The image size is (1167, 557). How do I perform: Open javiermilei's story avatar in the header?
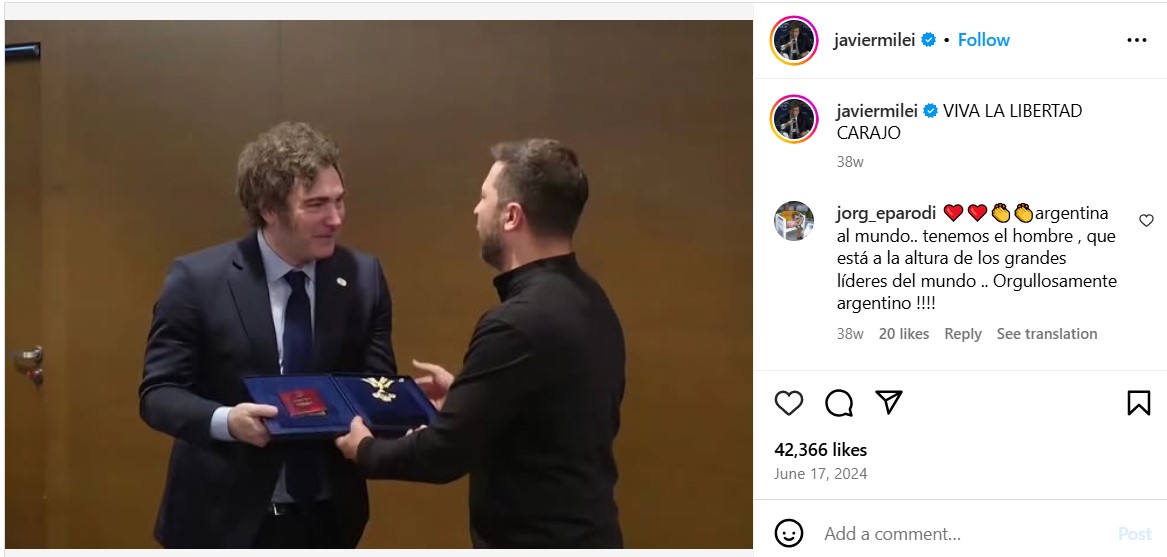coord(794,40)
